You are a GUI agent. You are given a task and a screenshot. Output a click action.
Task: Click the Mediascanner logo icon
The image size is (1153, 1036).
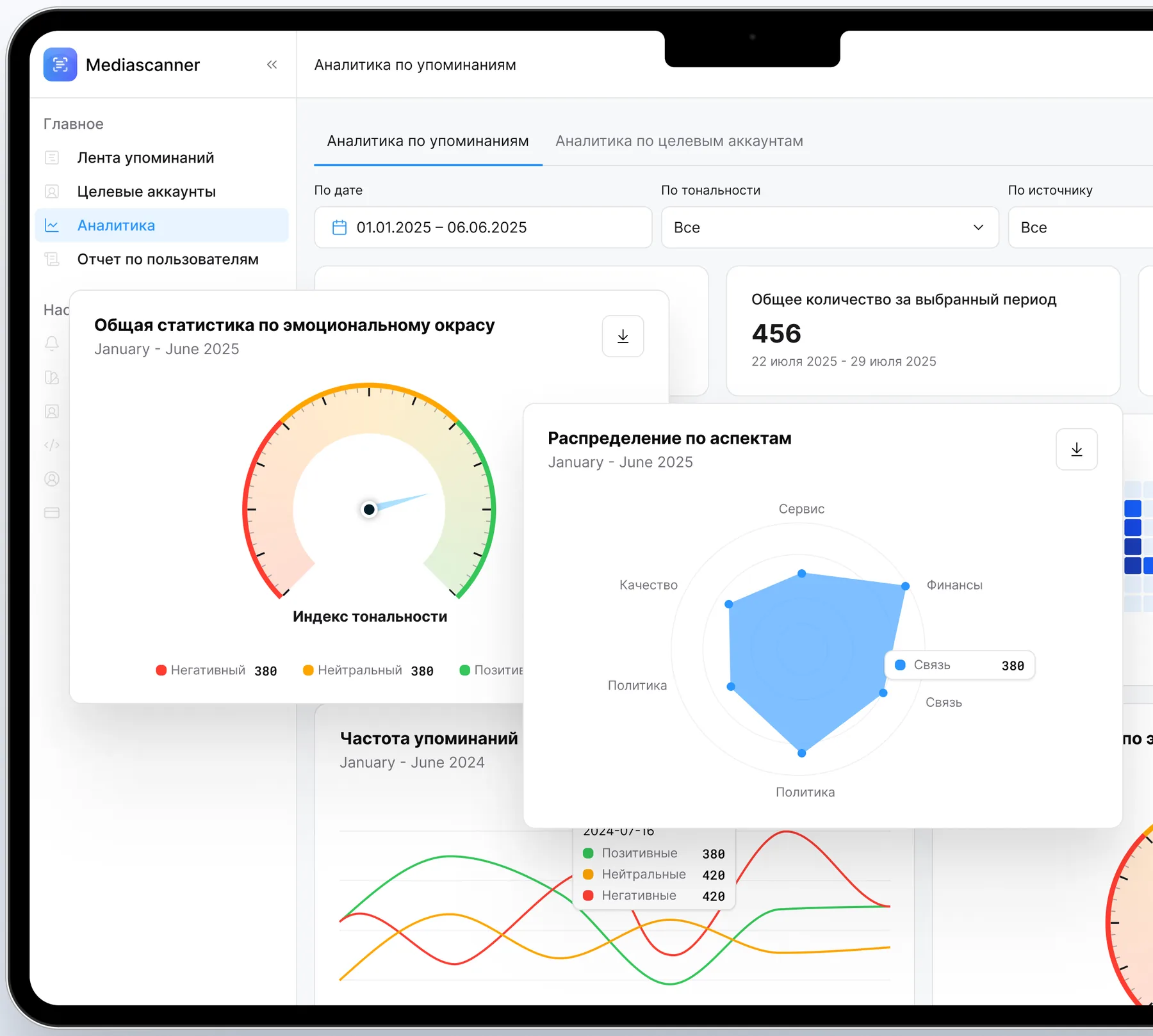pyautogui.click(x=60, y=65)
